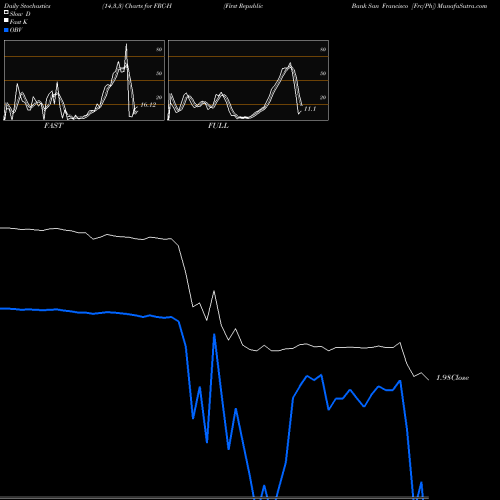
Task: Click the 80 level label in FULL chart
Action: 323,49
